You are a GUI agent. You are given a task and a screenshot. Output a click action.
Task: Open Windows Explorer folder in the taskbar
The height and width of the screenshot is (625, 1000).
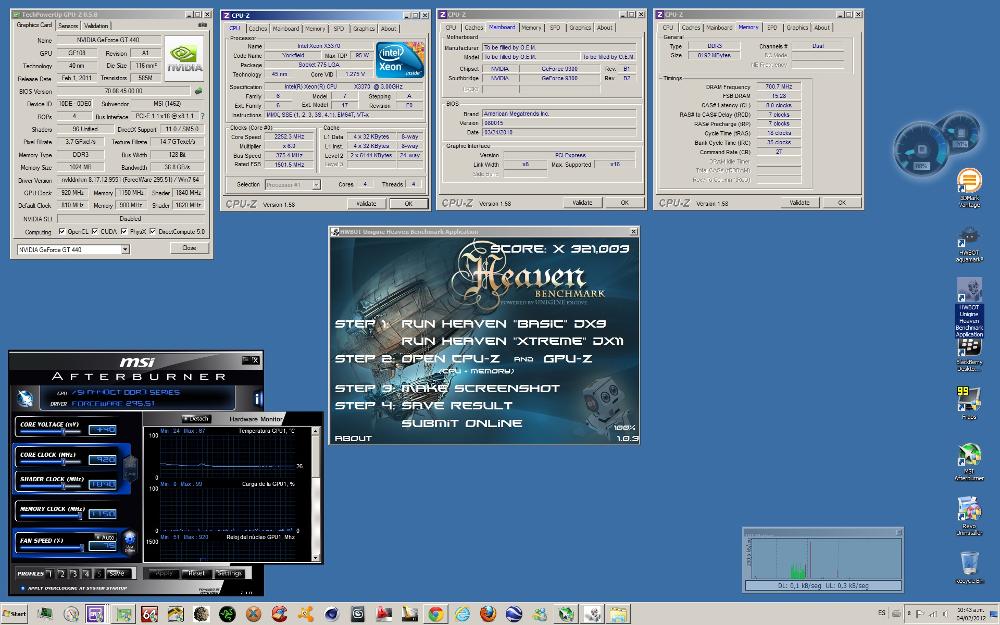pyautogui.click(x=618, y=614)
